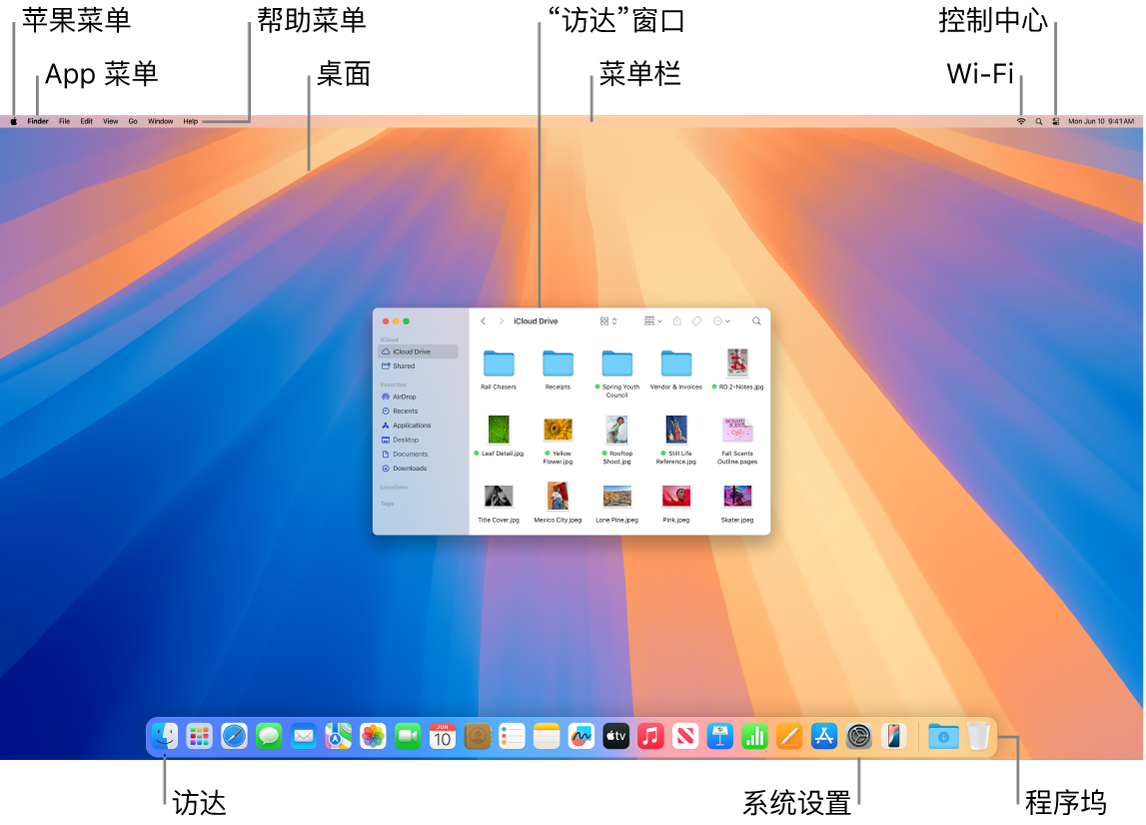The image size is (1146, 825).
Task: Click the Finder window search icon
Action: click(x=756, y=321)
